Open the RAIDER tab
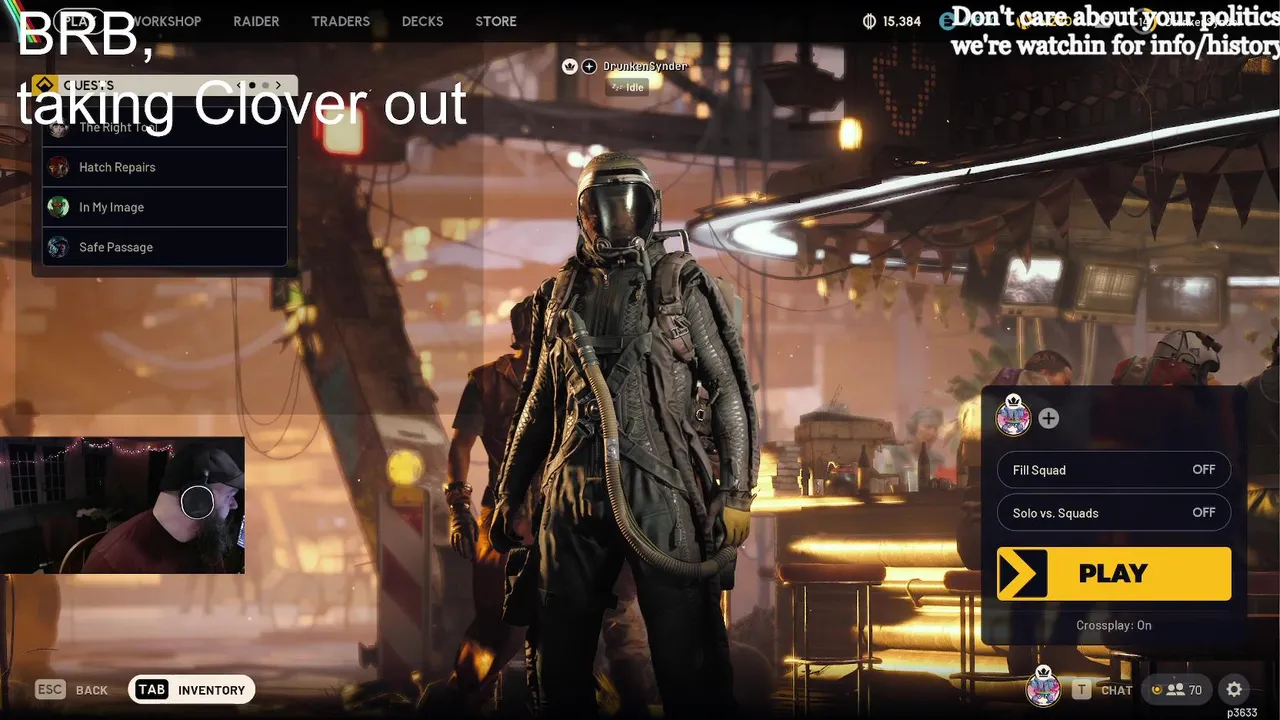The width and height of the screenshot is (1280, 720). pos(256,21)
